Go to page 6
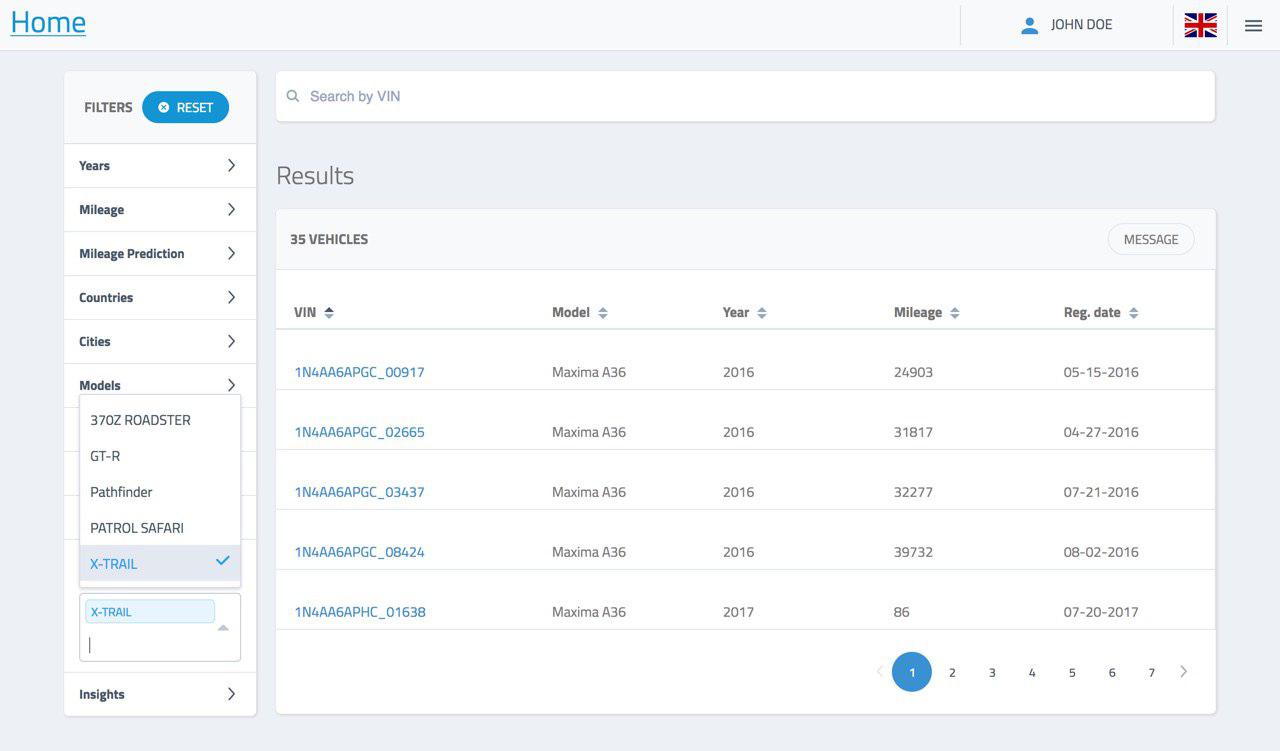 click(1112, 672)
